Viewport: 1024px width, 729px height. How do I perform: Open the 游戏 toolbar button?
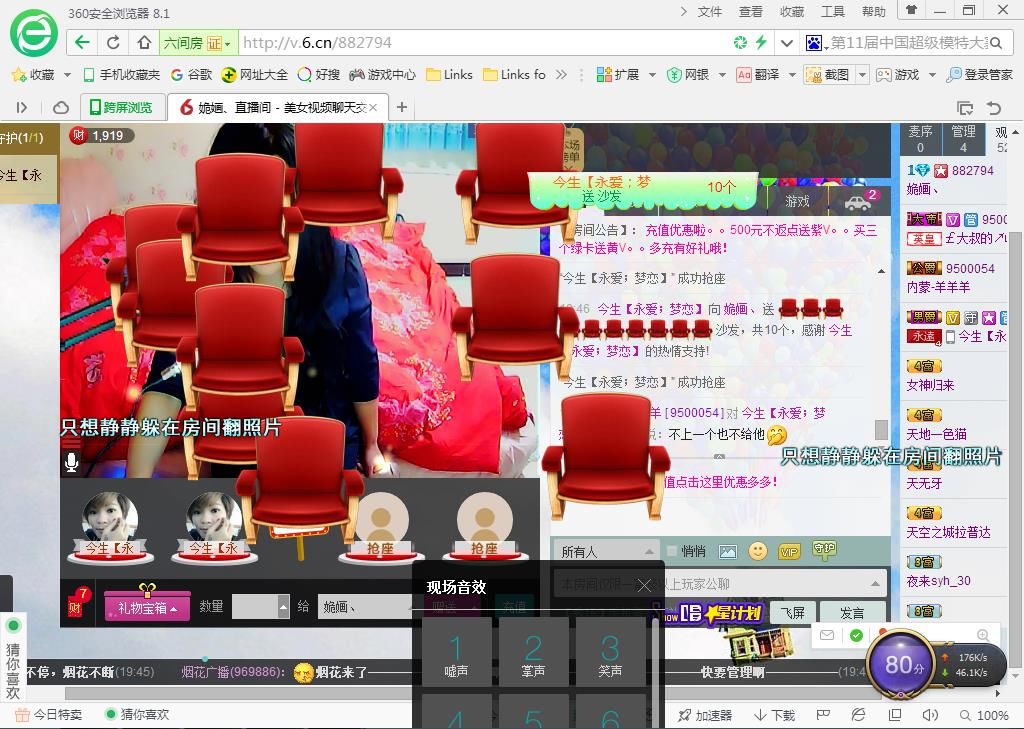[897, 74]
